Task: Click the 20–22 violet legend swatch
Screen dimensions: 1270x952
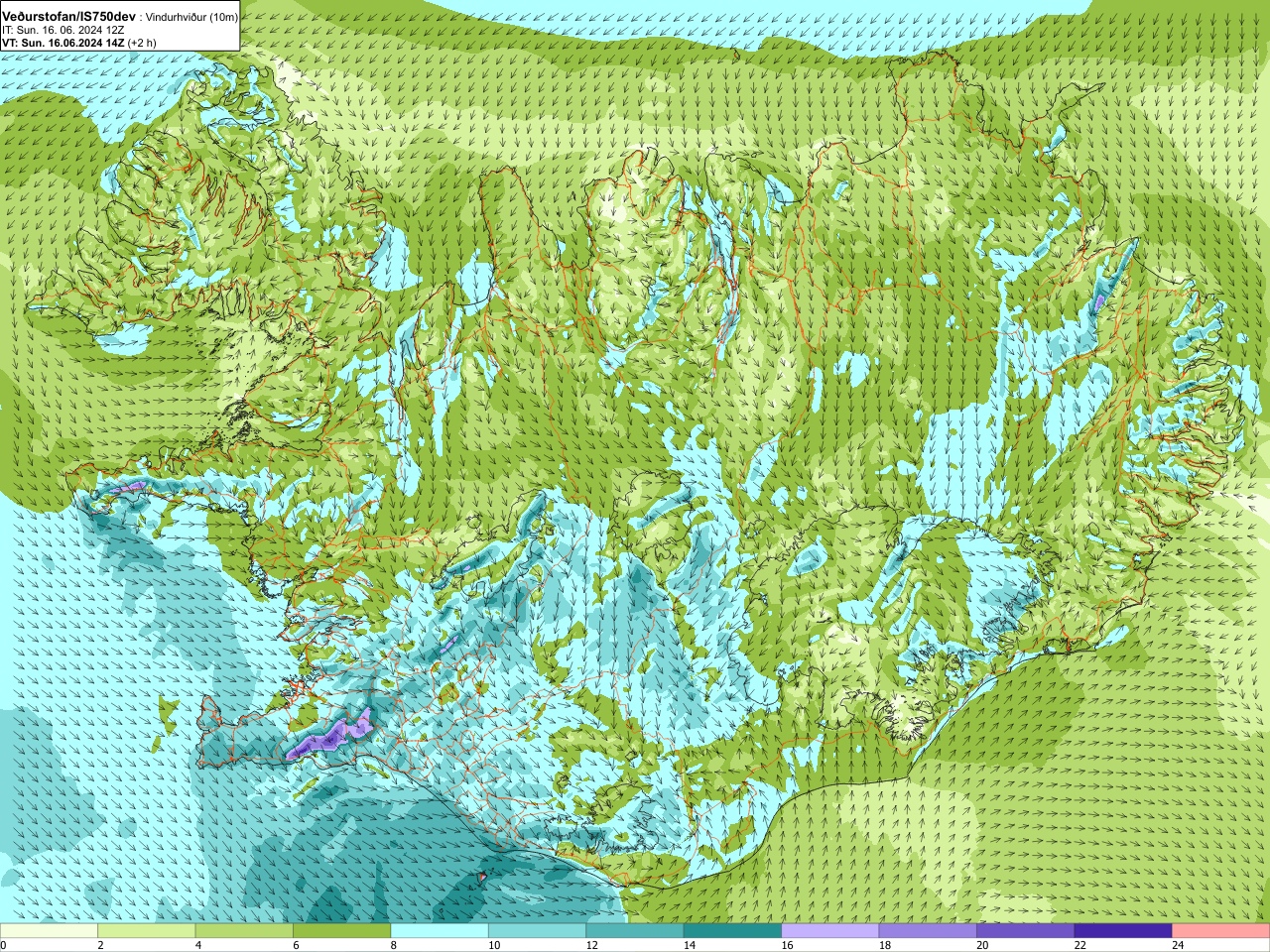Action: pos(1026,931)
